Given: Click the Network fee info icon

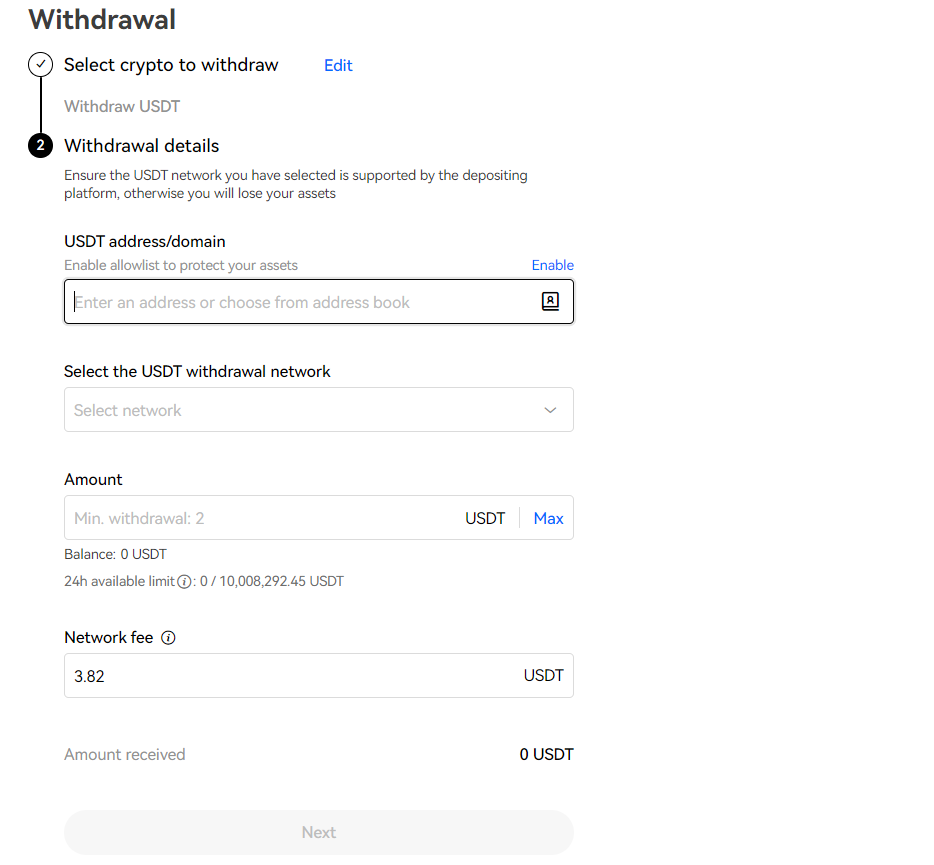Looking at the screenshot, I should pos(169,638).
